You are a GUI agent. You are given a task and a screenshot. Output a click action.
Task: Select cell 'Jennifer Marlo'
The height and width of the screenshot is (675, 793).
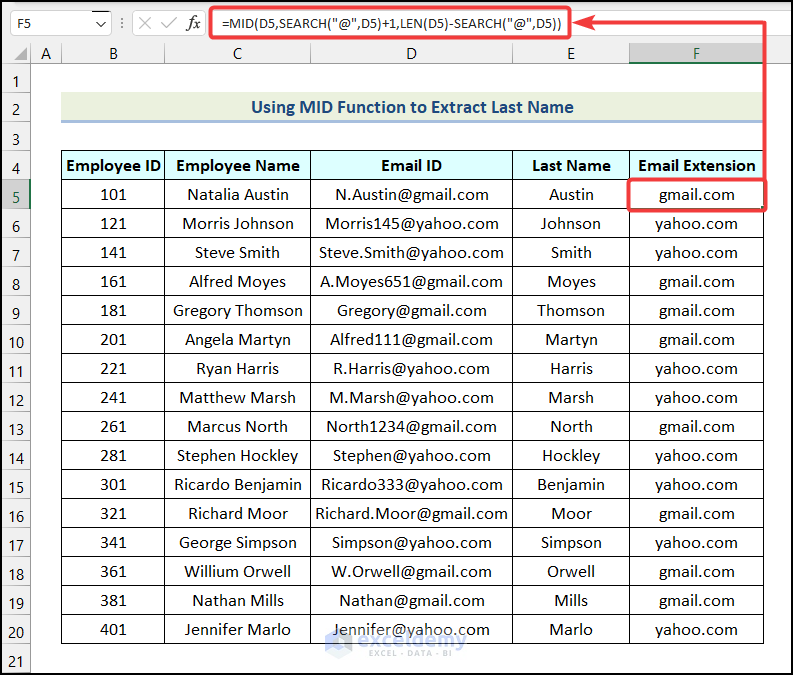237,629
